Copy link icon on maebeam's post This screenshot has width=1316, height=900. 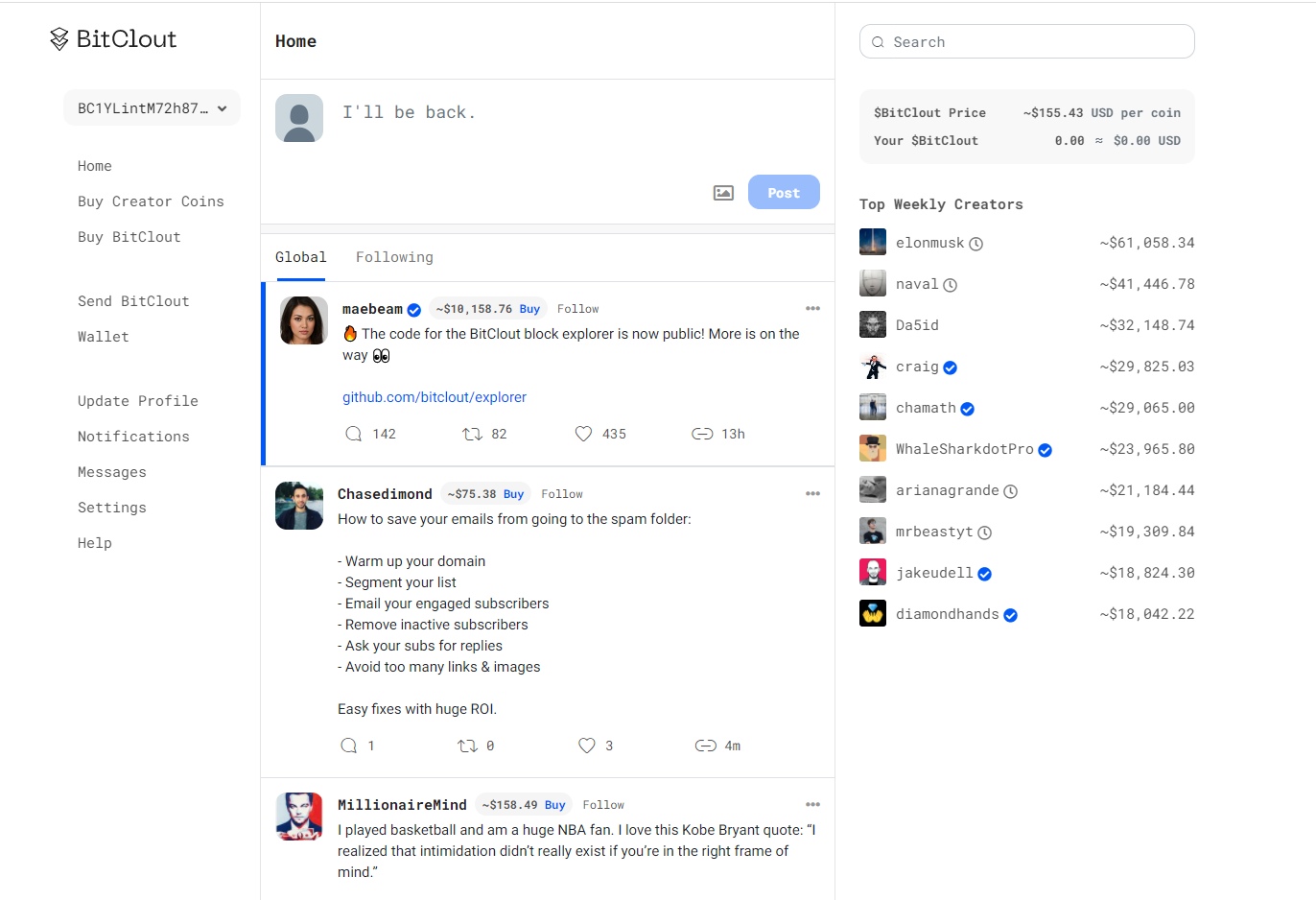702,434
